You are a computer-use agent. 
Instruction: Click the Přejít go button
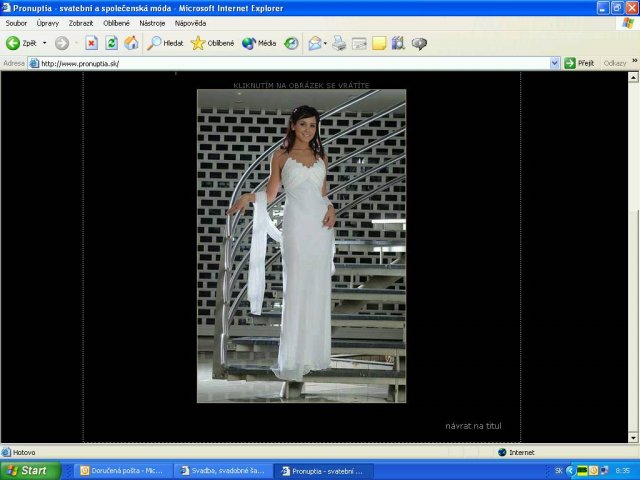pos(579,63)
